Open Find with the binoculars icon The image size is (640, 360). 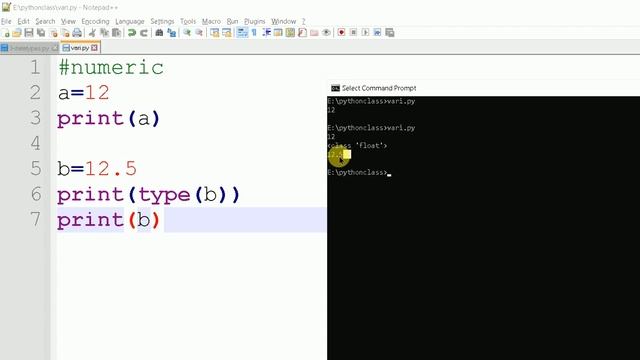[x=159, y=33]
